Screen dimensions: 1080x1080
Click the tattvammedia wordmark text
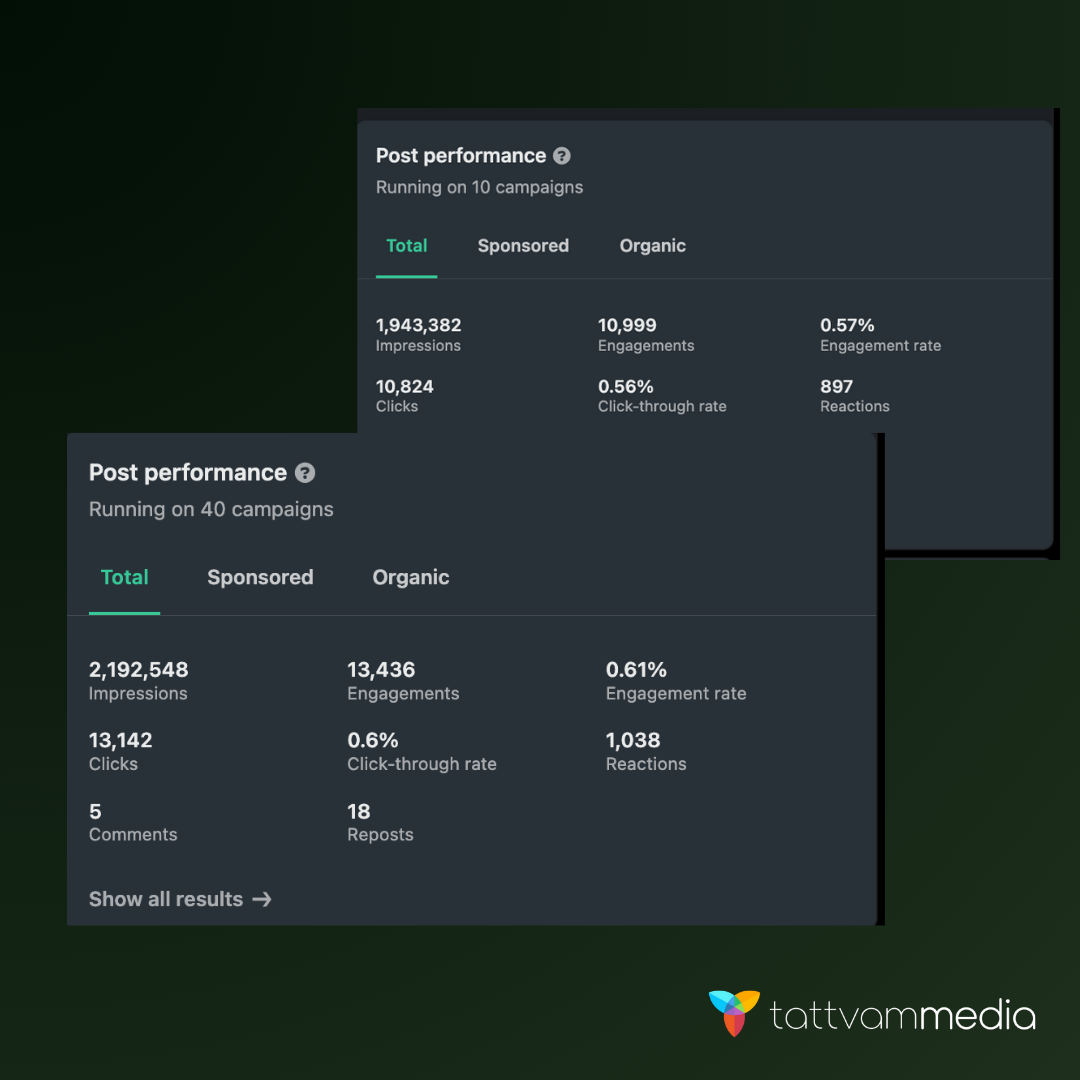(902, 1015)
